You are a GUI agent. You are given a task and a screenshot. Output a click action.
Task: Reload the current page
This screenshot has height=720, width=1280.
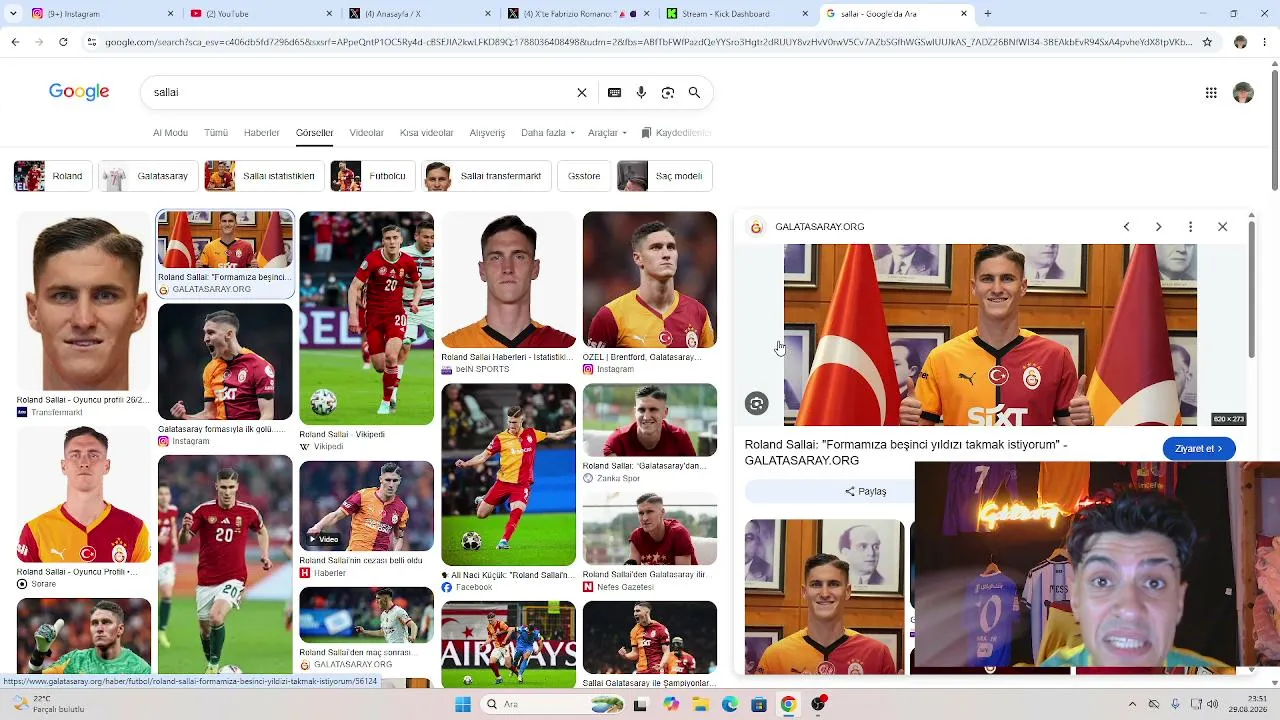click(63, 42)
